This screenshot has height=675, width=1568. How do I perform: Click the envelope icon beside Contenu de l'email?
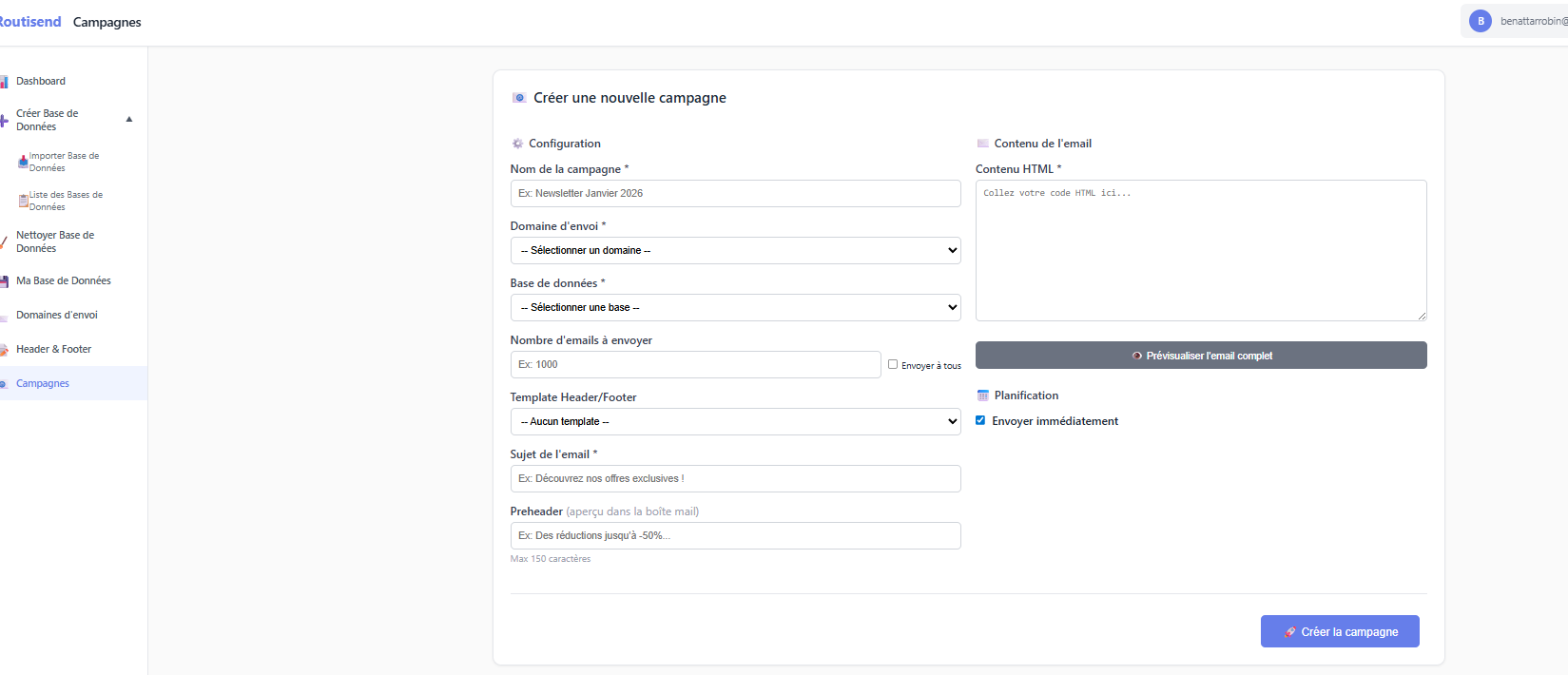click(x=983, y=144)
